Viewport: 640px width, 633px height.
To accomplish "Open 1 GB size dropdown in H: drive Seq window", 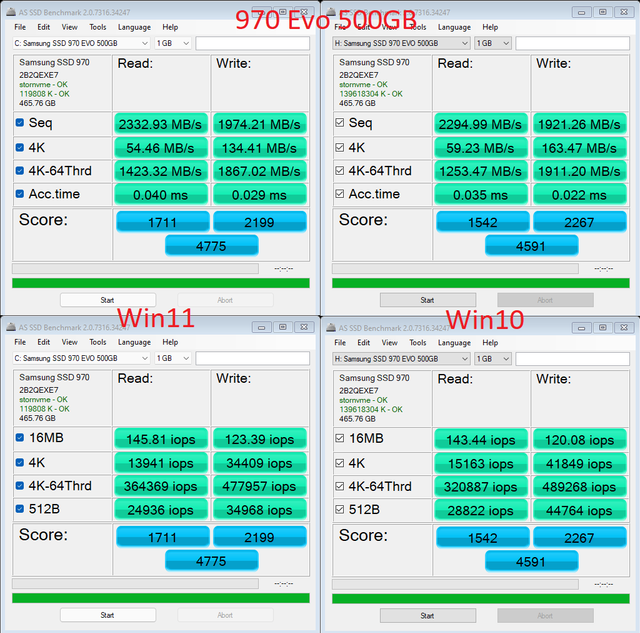I will click(x=493, y=43).
